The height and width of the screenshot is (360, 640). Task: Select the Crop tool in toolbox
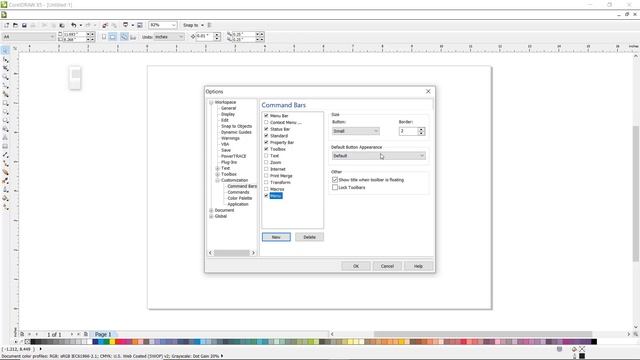coord(5,69)
